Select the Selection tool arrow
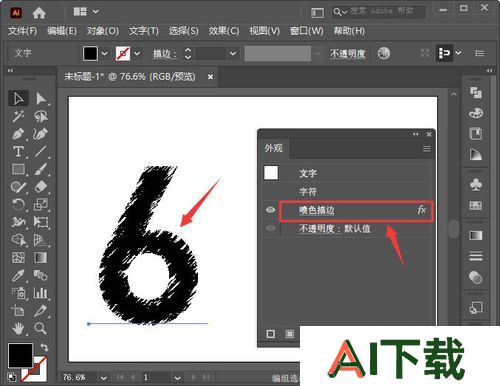The width and height of the screenshot is (500, 386). 18,99
